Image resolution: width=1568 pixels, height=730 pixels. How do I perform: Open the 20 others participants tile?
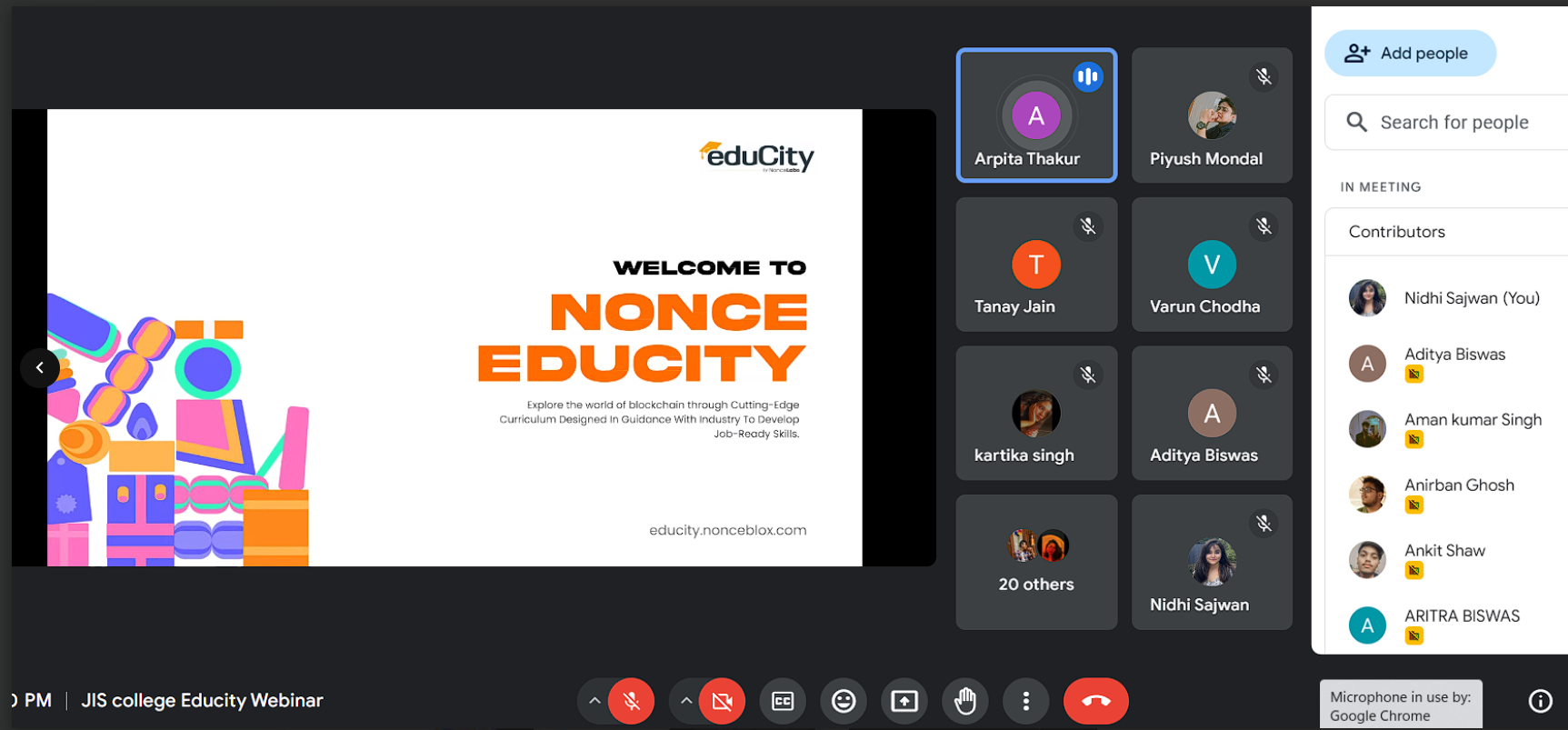pos(1036,562)
